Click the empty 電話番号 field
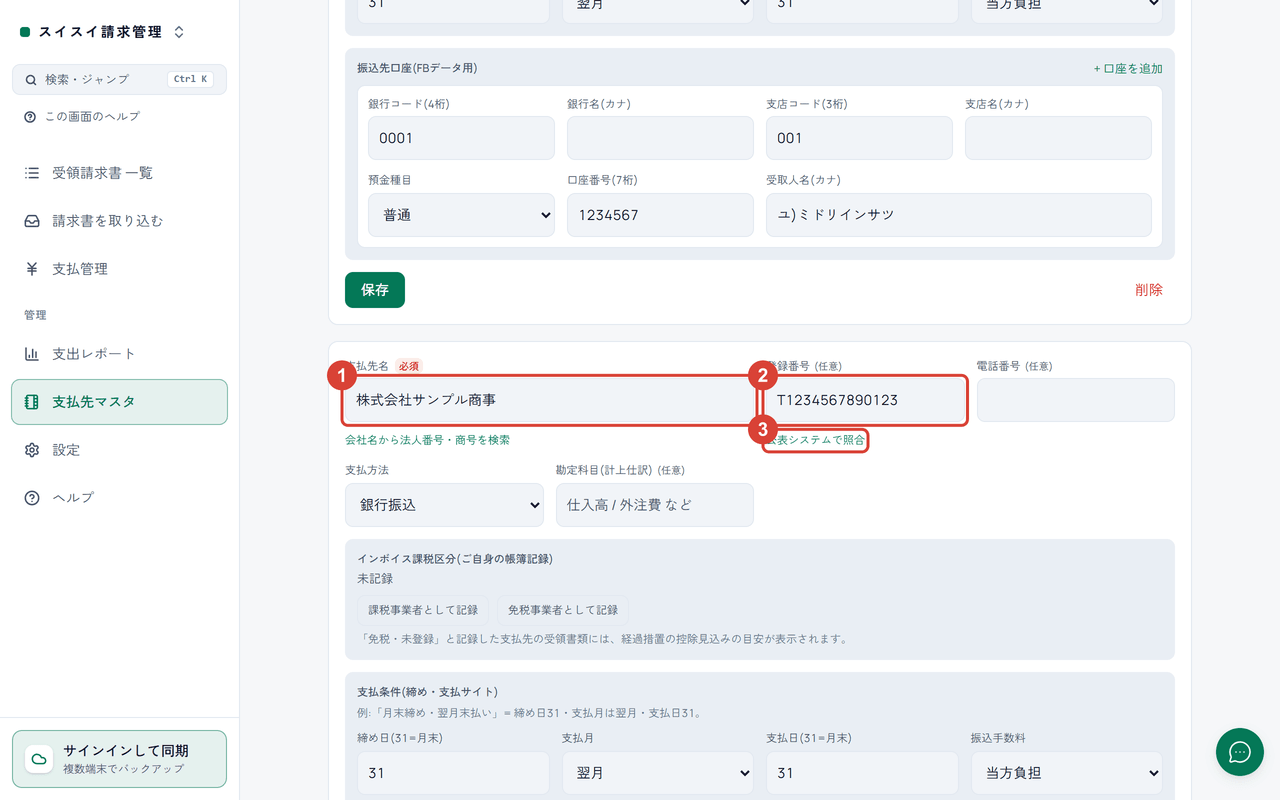This screenshot has height=800, width=1280. [1076, 400]
